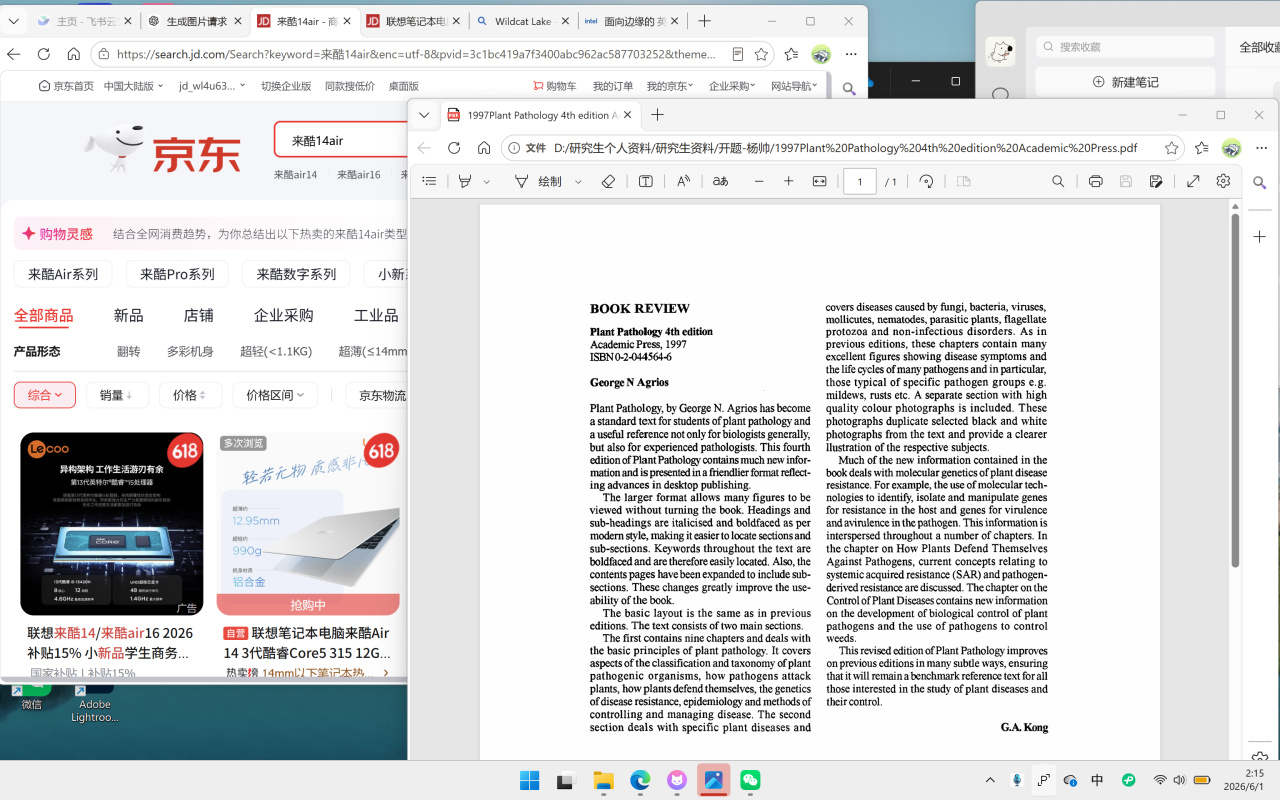Viewport: 1280px width, 800px height.
Task: Click the PDF search magnifier icon
Action: tap(1058, 181)
